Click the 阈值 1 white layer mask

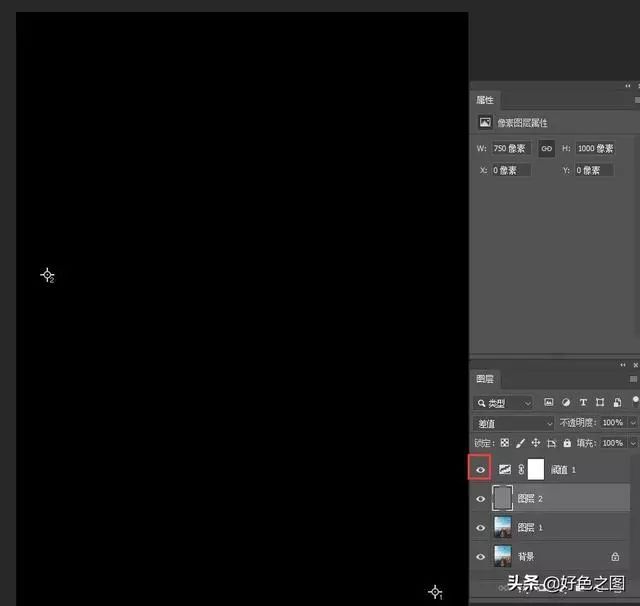point(536,469)
